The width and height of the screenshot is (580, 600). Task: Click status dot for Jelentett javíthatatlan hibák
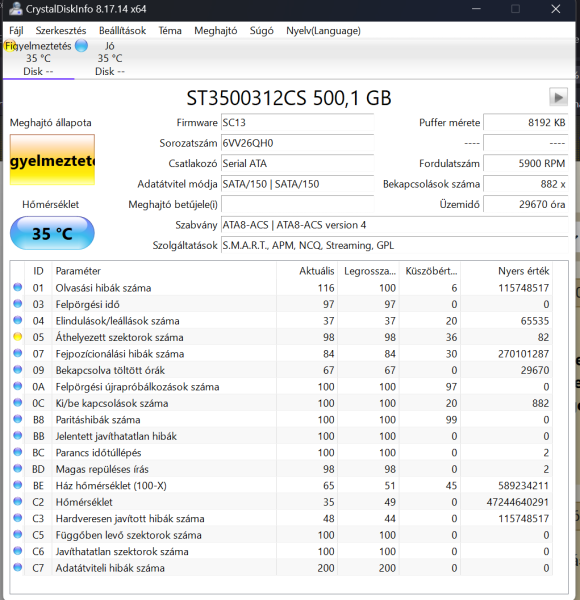[x=17, y=435]
